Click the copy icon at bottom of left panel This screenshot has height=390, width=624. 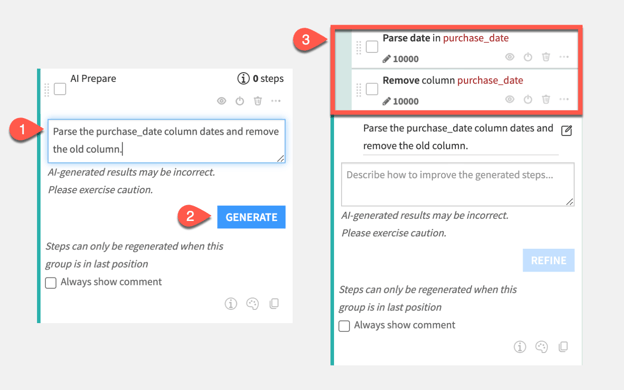pyautogui.click(x=274, y=304)
